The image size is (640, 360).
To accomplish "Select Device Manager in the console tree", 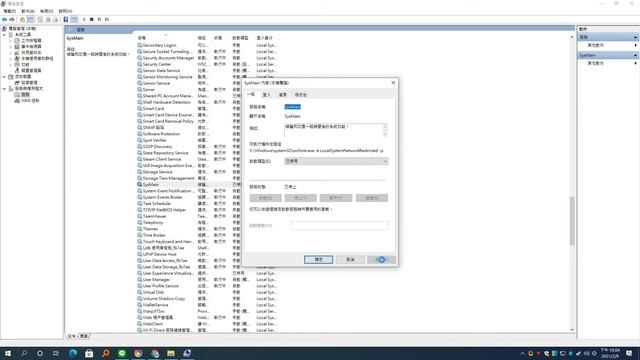I will coord(28,71).
